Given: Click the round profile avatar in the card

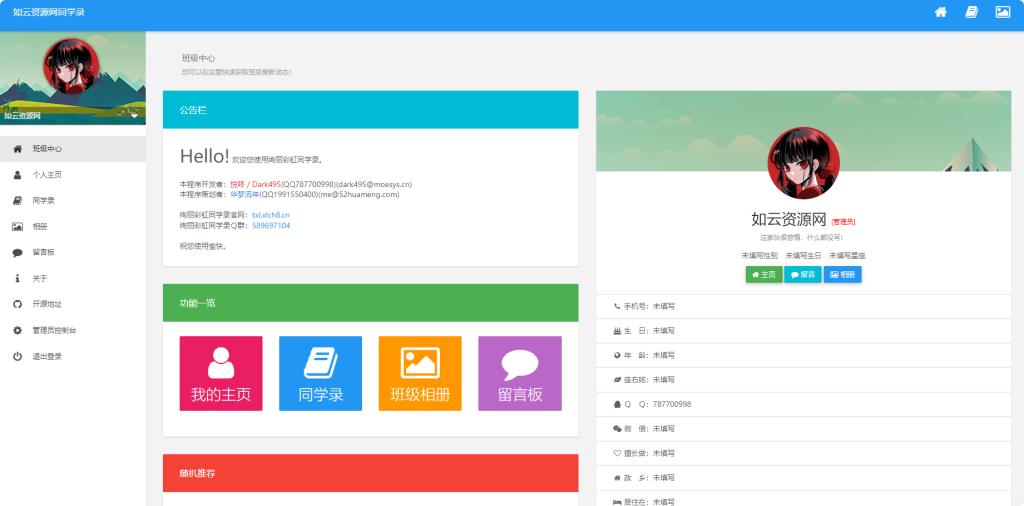Looking at the screenshot, I should (803, 162).
